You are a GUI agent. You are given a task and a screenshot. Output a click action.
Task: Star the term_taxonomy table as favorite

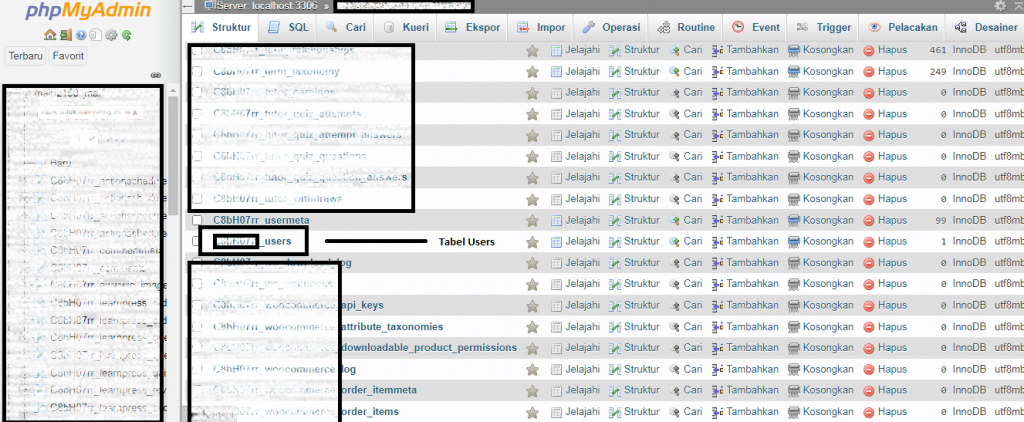[x=532, y=71]
